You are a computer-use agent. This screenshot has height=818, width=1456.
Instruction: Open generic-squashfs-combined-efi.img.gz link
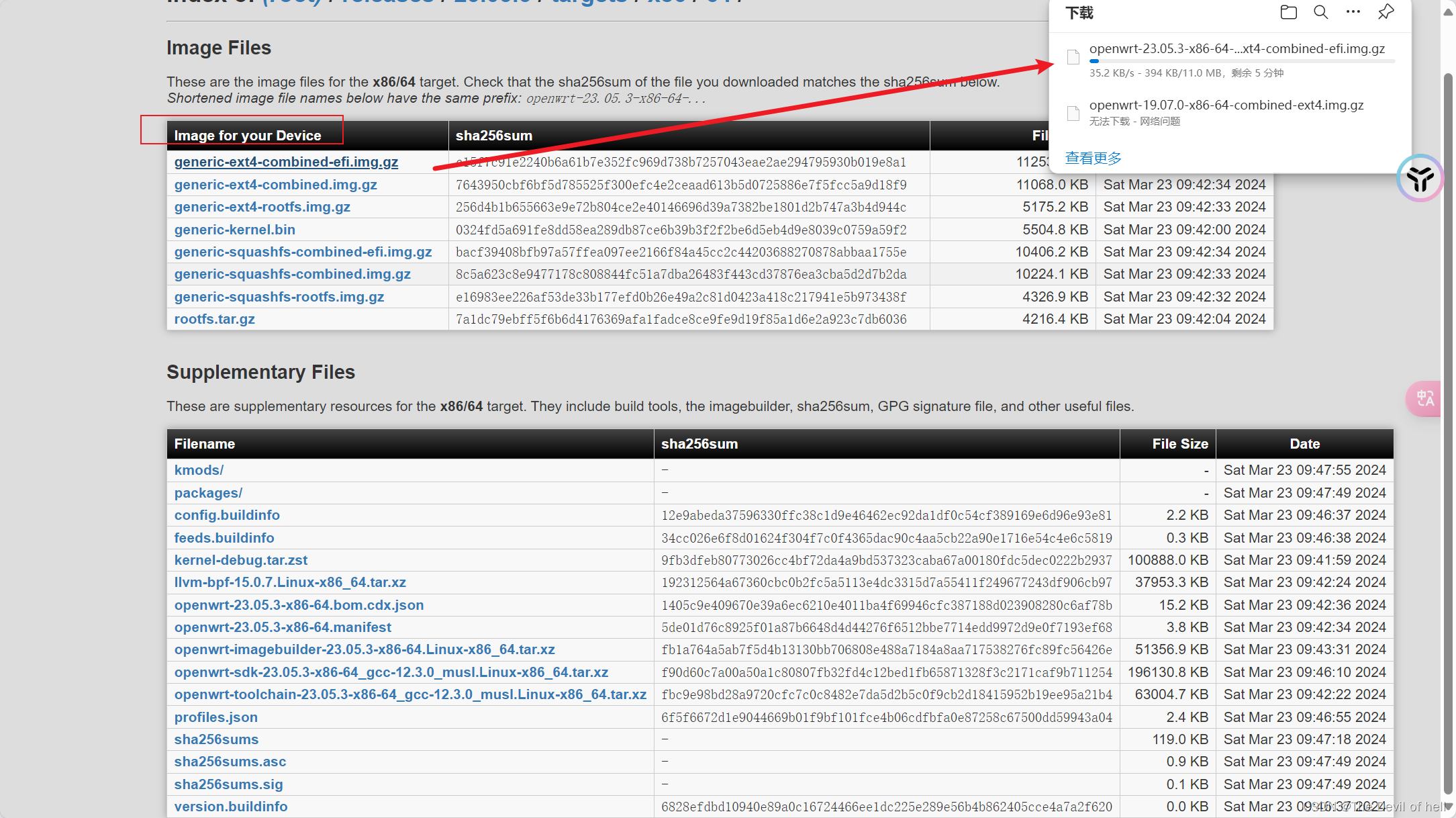coord(303,252)
